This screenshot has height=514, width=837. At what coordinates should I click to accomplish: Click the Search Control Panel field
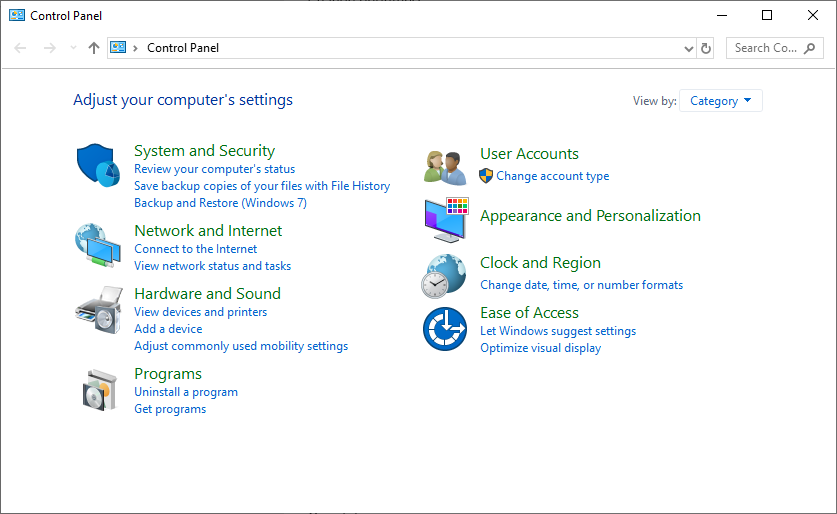pyautogui.click(x=766, y=48)
